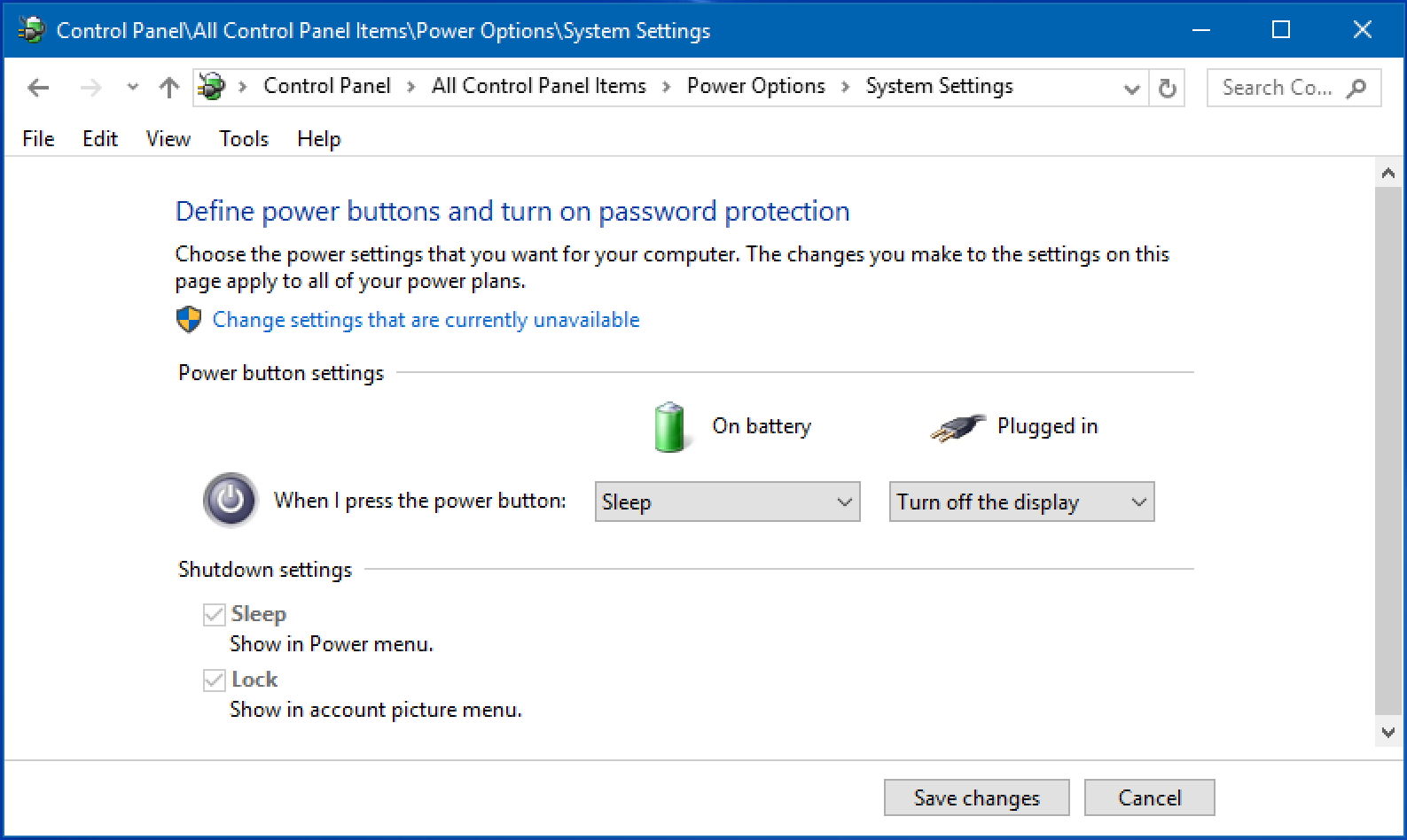Click the Cancel button
Viewport: 1407px width, 840px height.
1149,797
